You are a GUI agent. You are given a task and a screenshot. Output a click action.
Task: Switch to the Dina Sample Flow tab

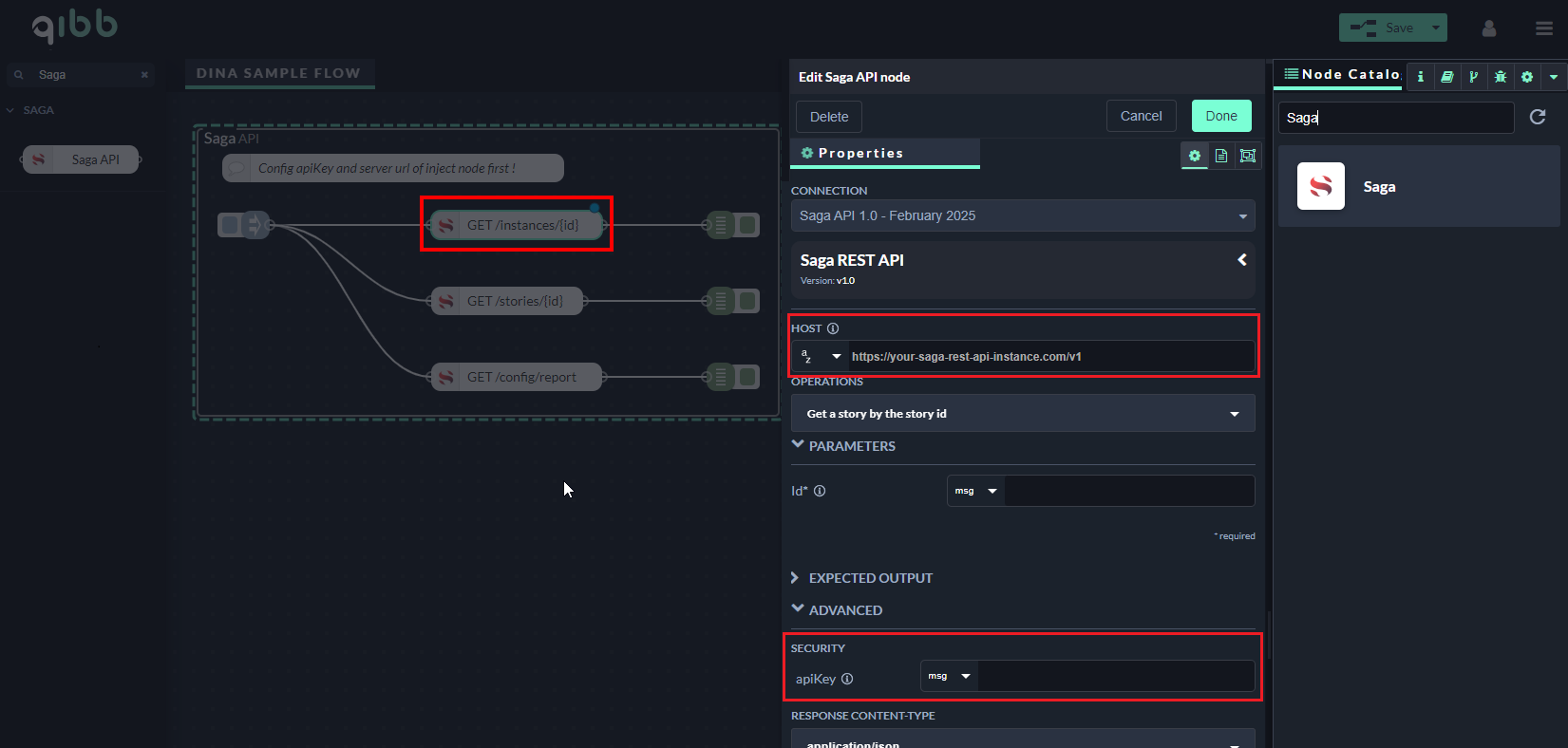click(278, 73)
